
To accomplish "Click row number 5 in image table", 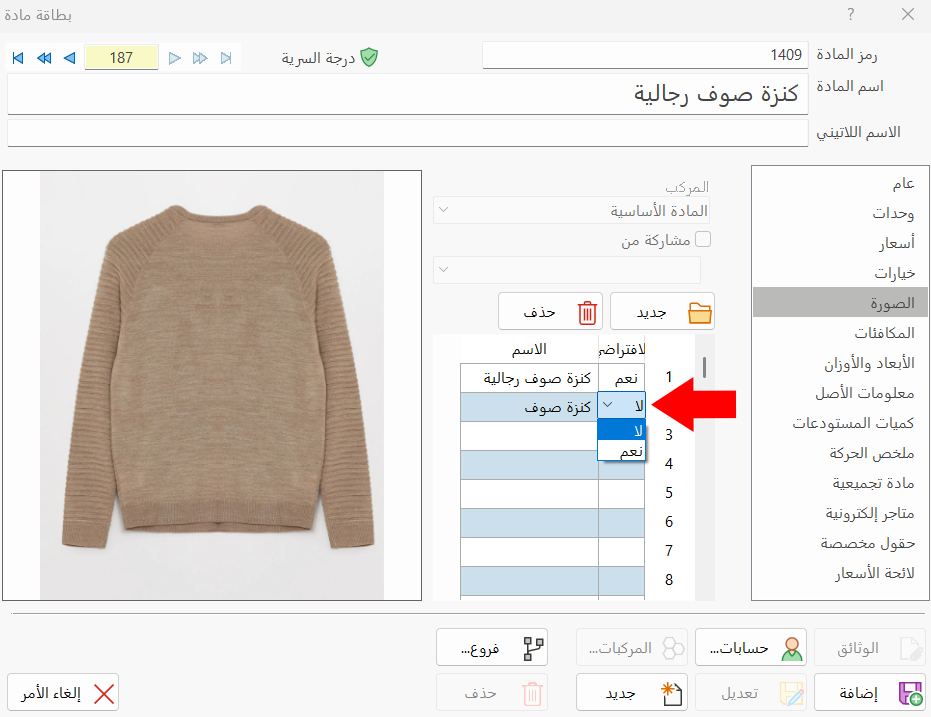I will point(669,493).
